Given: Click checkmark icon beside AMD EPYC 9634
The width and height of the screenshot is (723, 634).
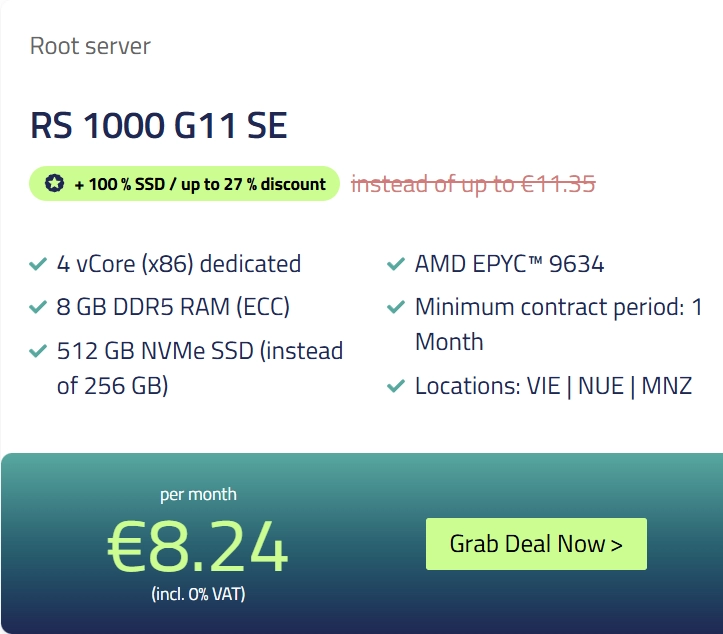Looking at the screenshot, I should click(x=396, y=264).
